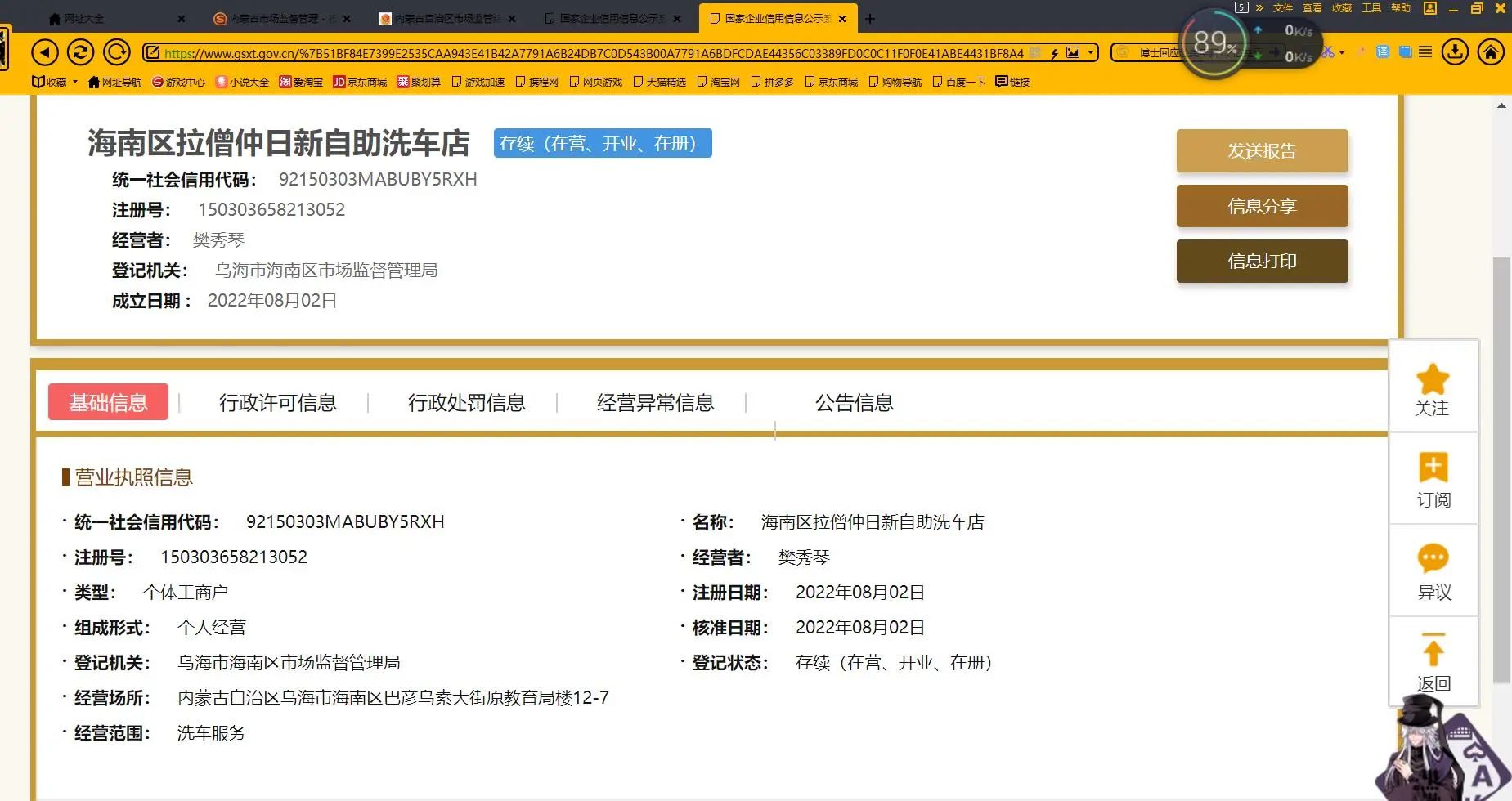Click the URL address field
Screen dimensions: 1512x801
pyautogui.click(x=594, y=53)
